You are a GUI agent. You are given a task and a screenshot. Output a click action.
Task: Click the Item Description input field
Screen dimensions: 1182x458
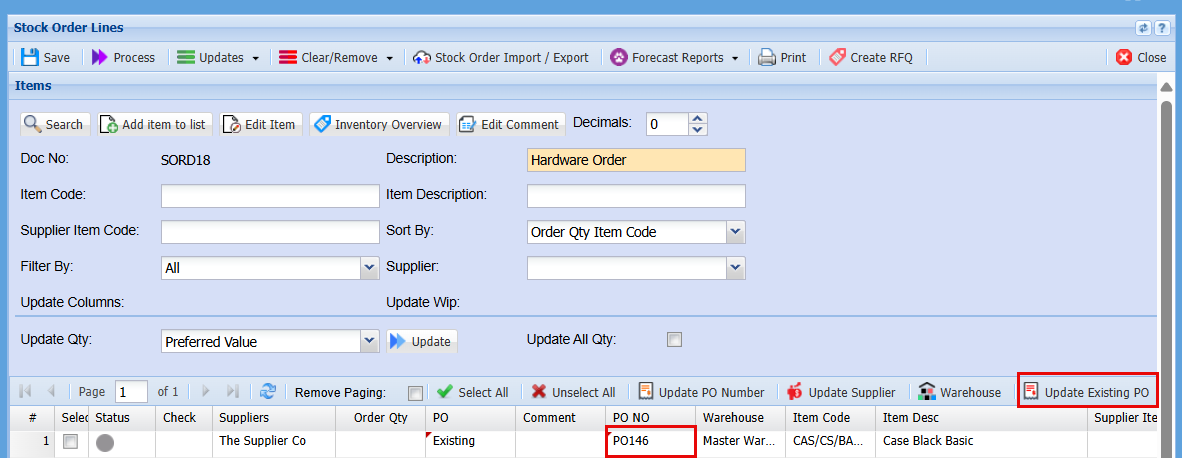[636, 196]
